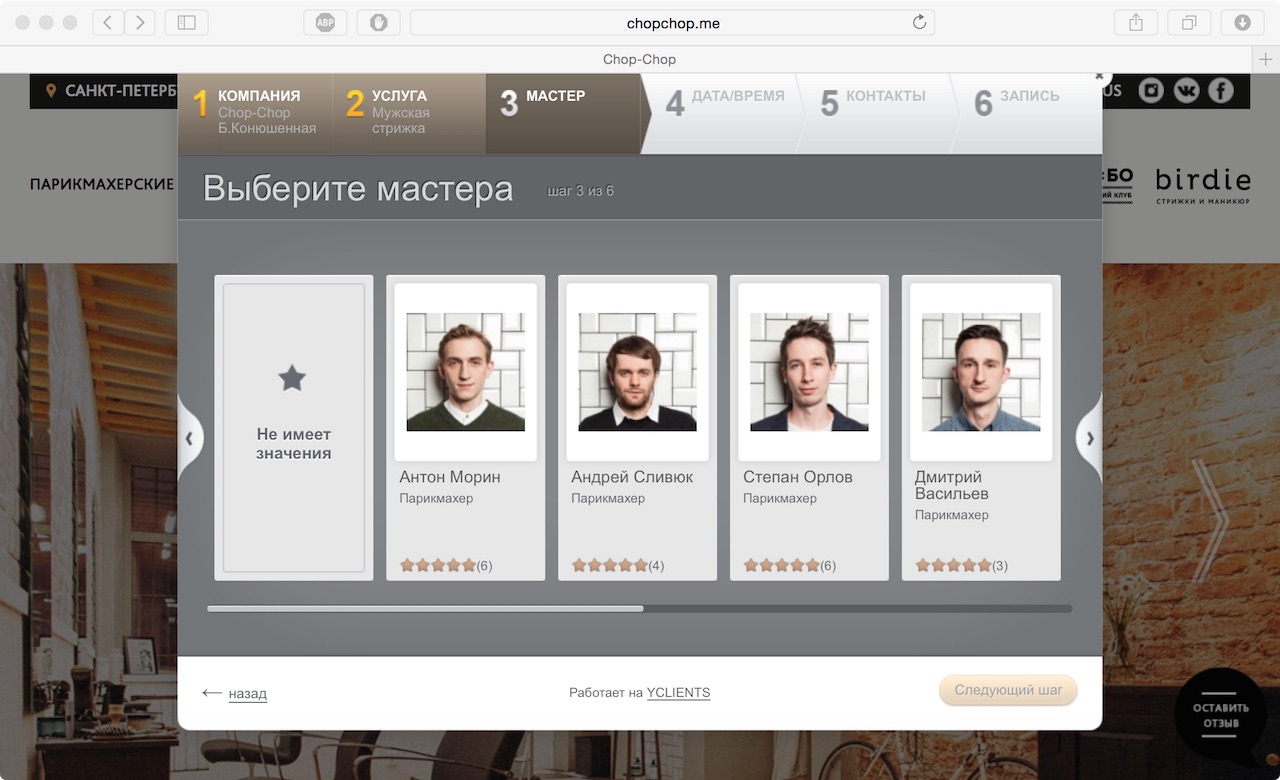Go to step 2 Услуга tab
This screenshot has width=1280, height=780.
click(x=410, y=112)
